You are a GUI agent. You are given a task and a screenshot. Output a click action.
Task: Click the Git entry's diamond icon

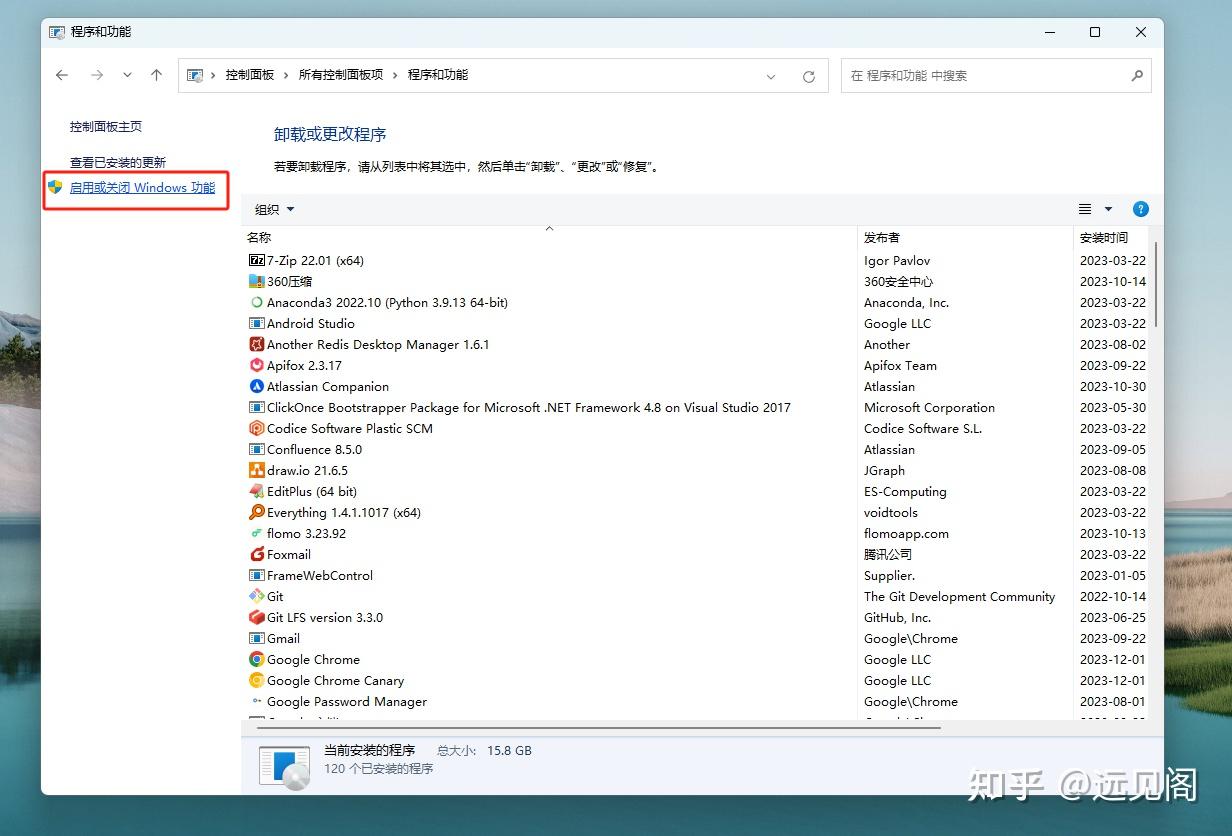[x=257, y=596]
